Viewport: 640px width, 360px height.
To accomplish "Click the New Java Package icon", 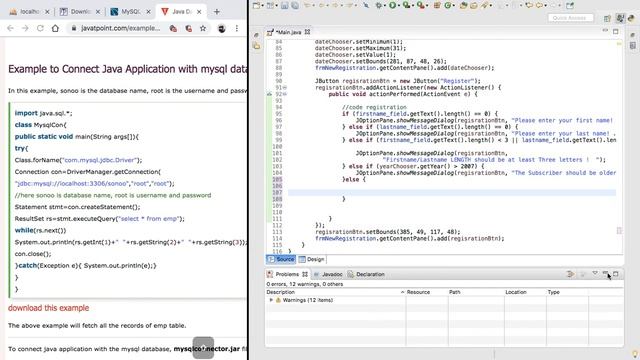I will click(437, 5).
